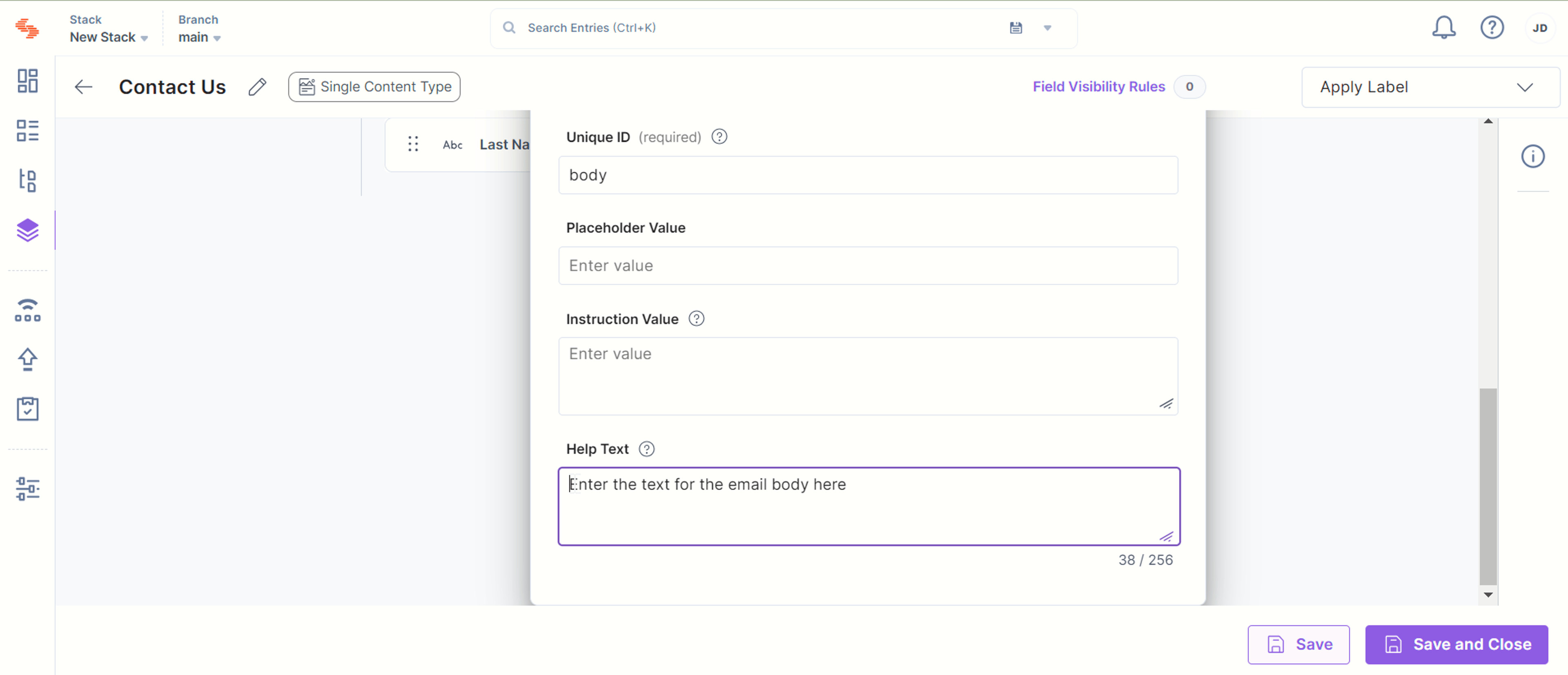Select the Last Name field row
The height and width of the screenshot is (675, 1568).
click(458, 145)
